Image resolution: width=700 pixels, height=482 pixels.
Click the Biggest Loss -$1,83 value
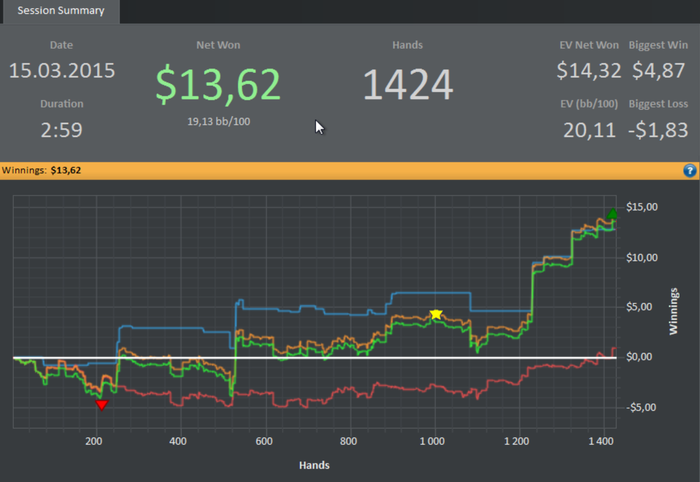[x=658, y=130]
